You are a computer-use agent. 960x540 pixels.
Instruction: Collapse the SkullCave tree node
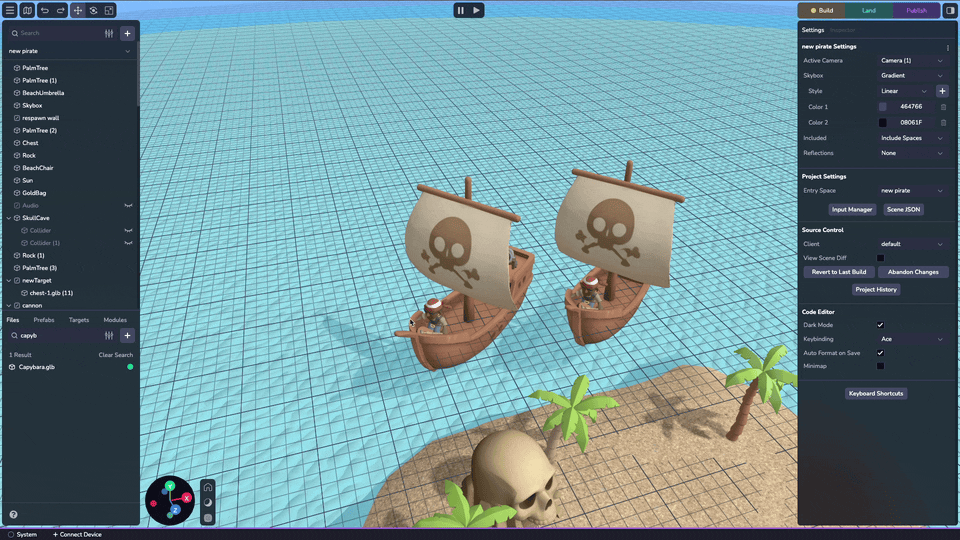click(x=9, y=218)
